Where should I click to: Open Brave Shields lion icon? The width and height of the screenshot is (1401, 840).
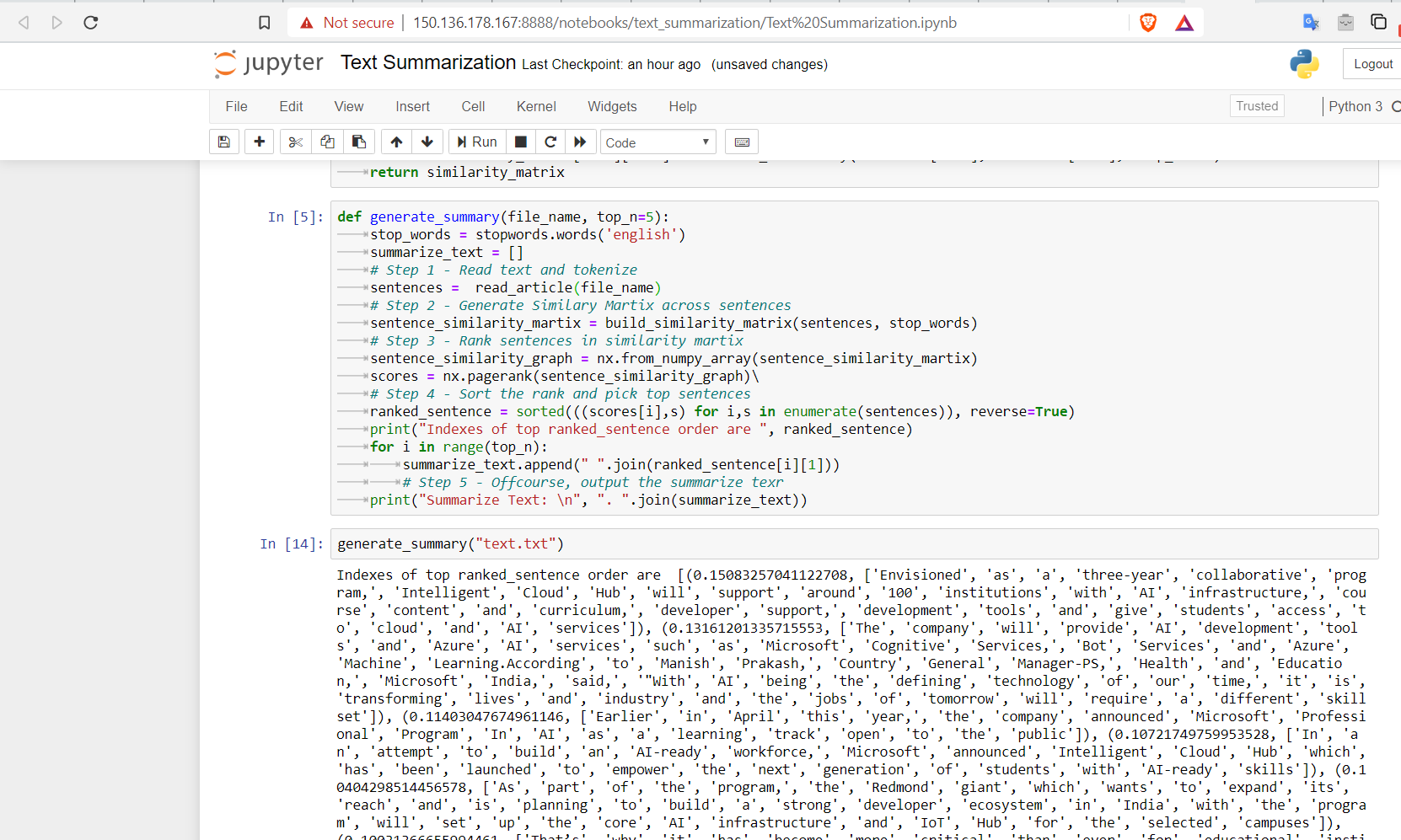click(x=1148, y=23)
